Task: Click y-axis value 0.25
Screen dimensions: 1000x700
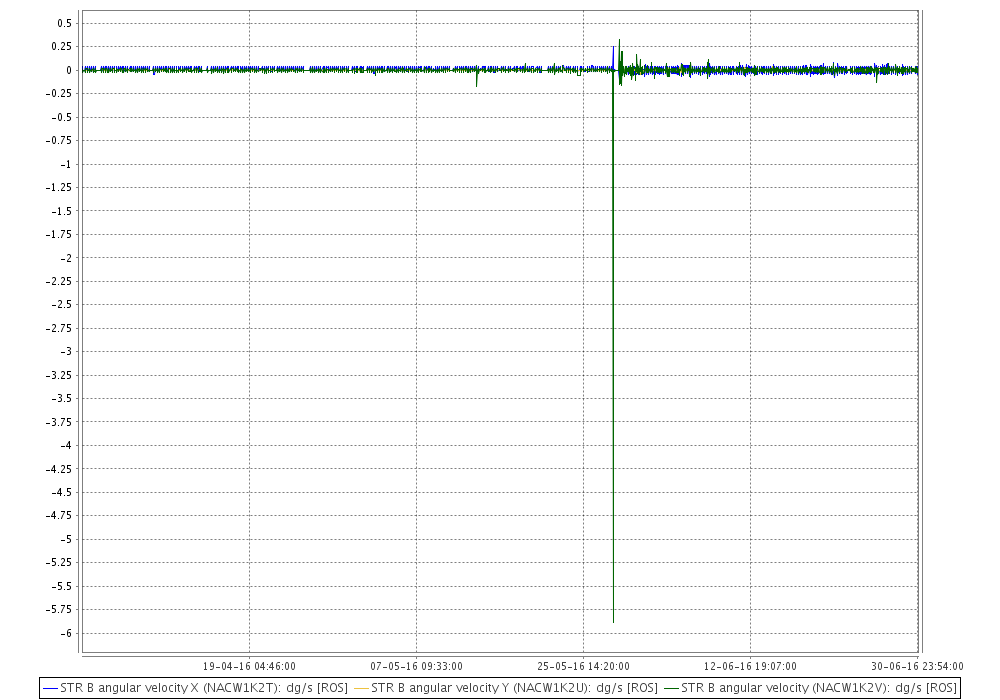Action: pos(62,47)
